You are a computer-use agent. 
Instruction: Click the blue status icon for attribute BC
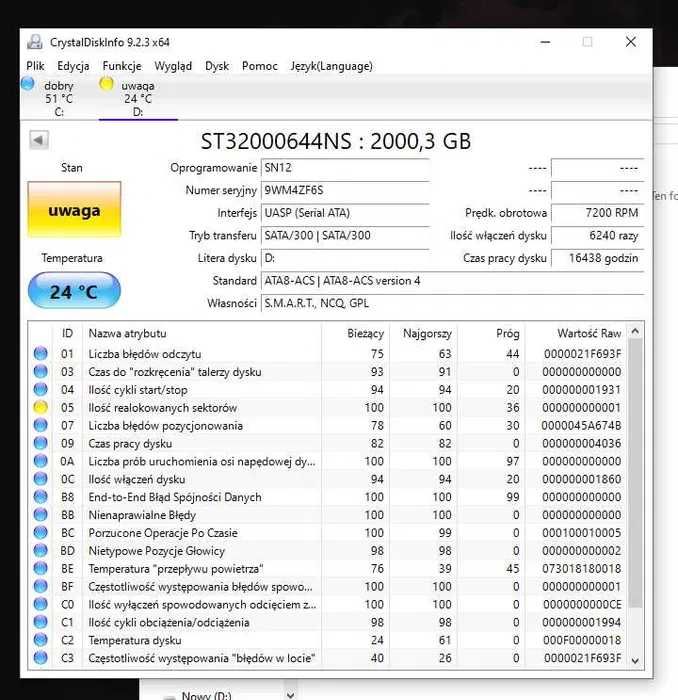(41, 532)
